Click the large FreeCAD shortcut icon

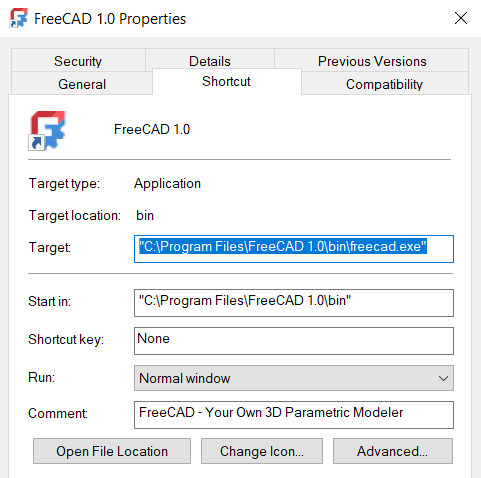click(47, 131)
